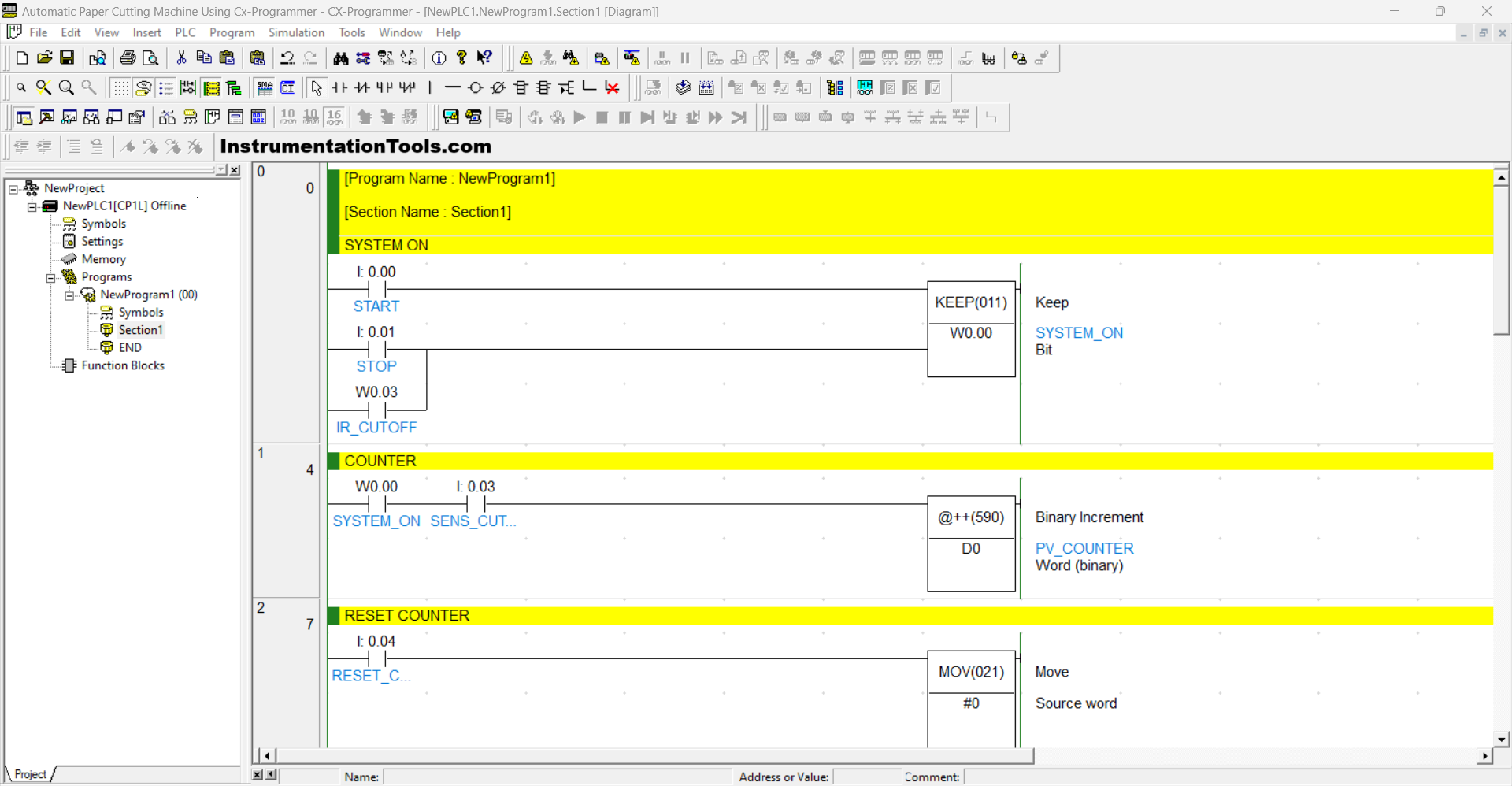Viewport: 1512px width, 786px height.
Task: Select the END section tree item
Action: [130, 347]
